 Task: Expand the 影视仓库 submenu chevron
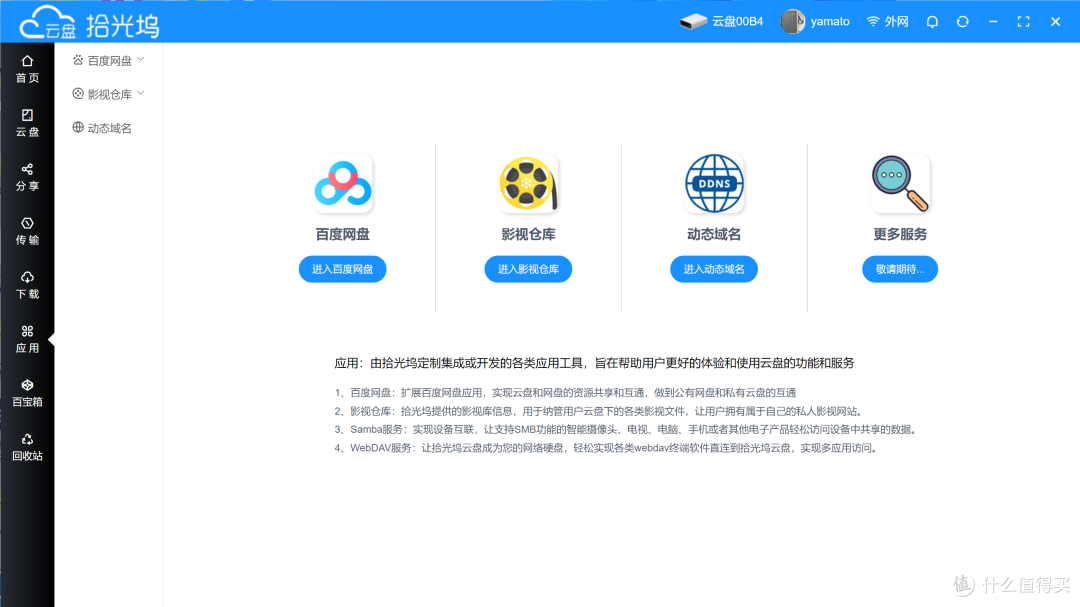point(141,94)
